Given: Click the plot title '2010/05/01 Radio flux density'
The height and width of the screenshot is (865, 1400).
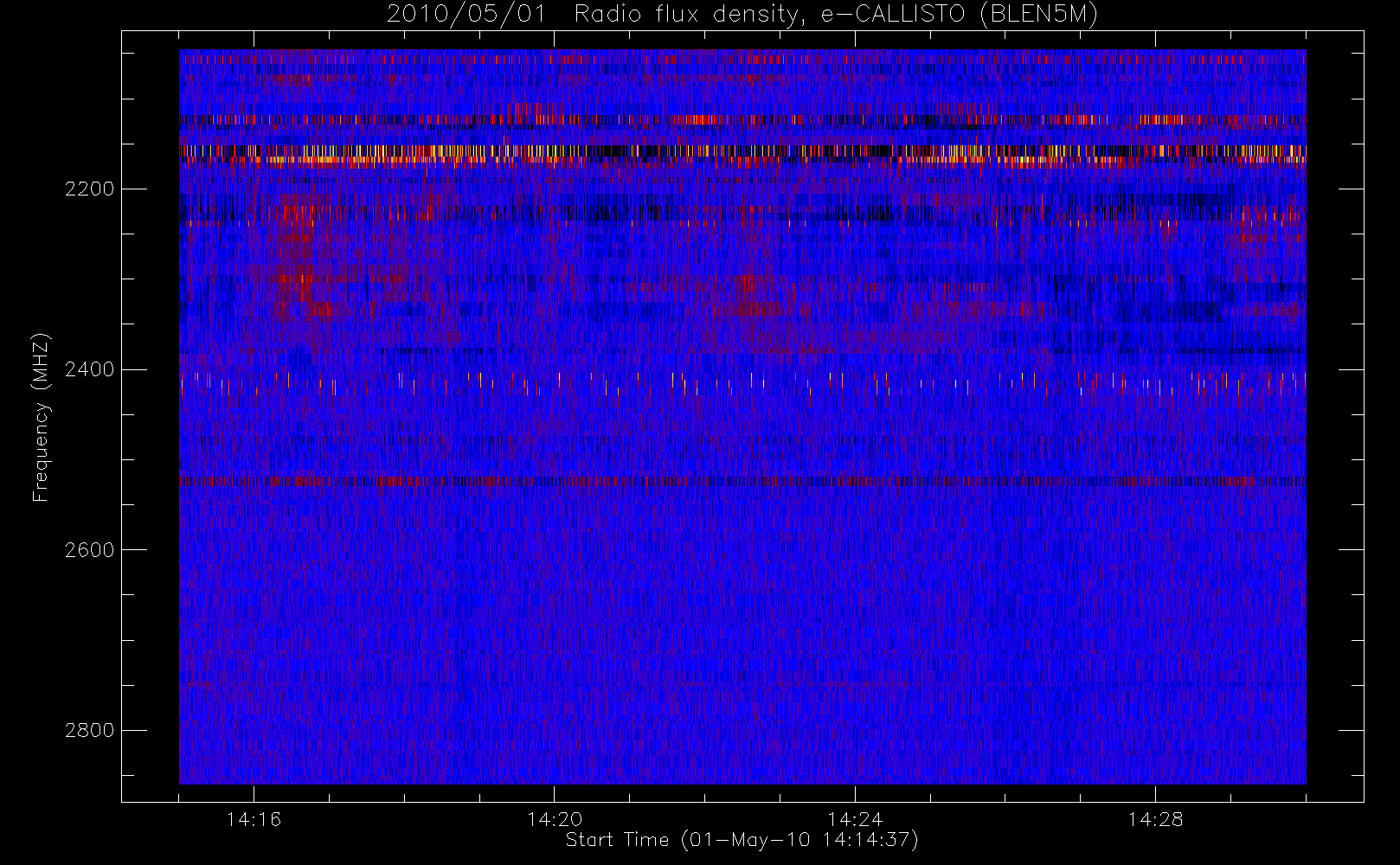Looking at the screenshot, I should pyautogui.click(x=599, y=14).
